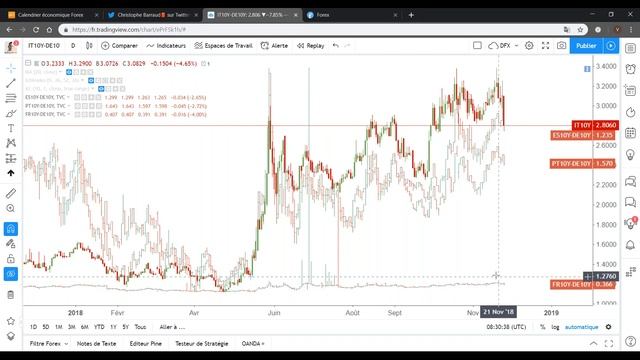Toggle visibility eye of first indicator row
The height and width of the screenshot is (360, 640).
coord(69,72)
